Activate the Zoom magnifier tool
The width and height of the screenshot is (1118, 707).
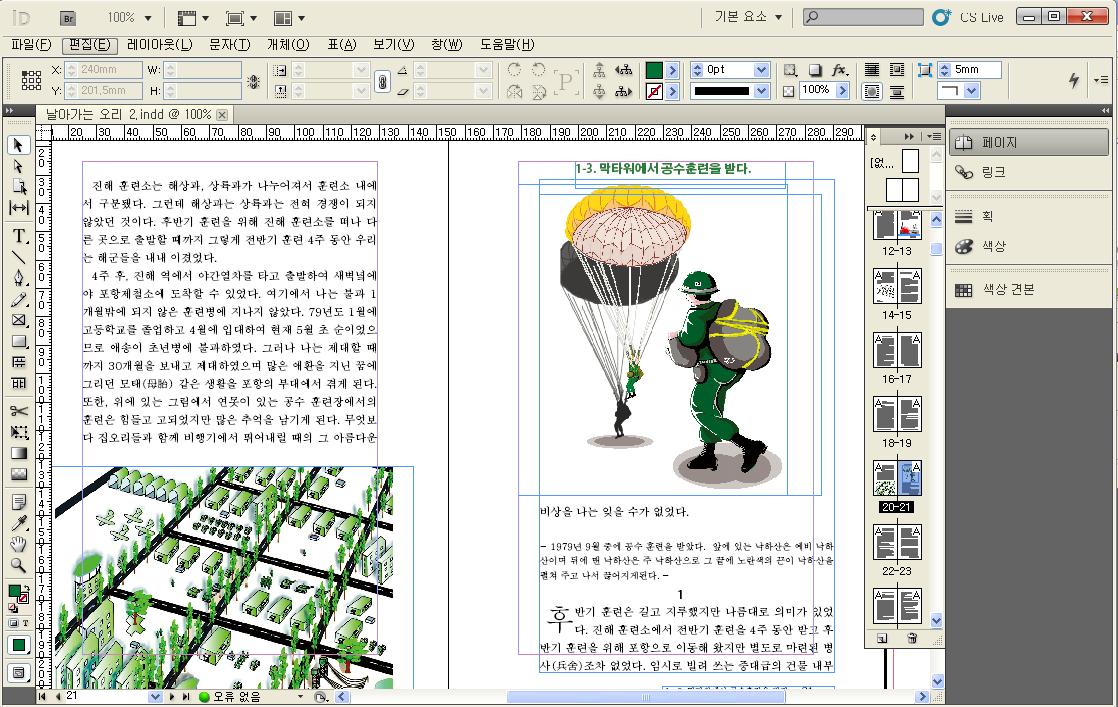(18, 565)
